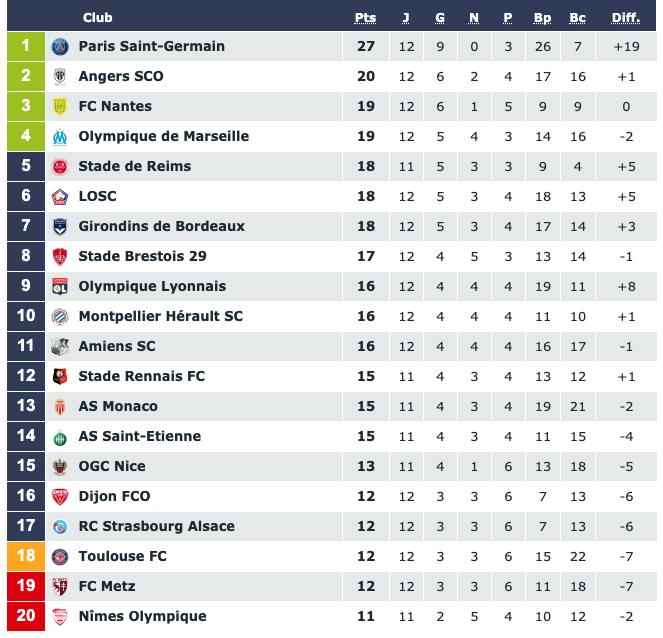Click the OGC Nice crest icon
Image resolution: width=663 pixels, height=638 pixels.
60,467
